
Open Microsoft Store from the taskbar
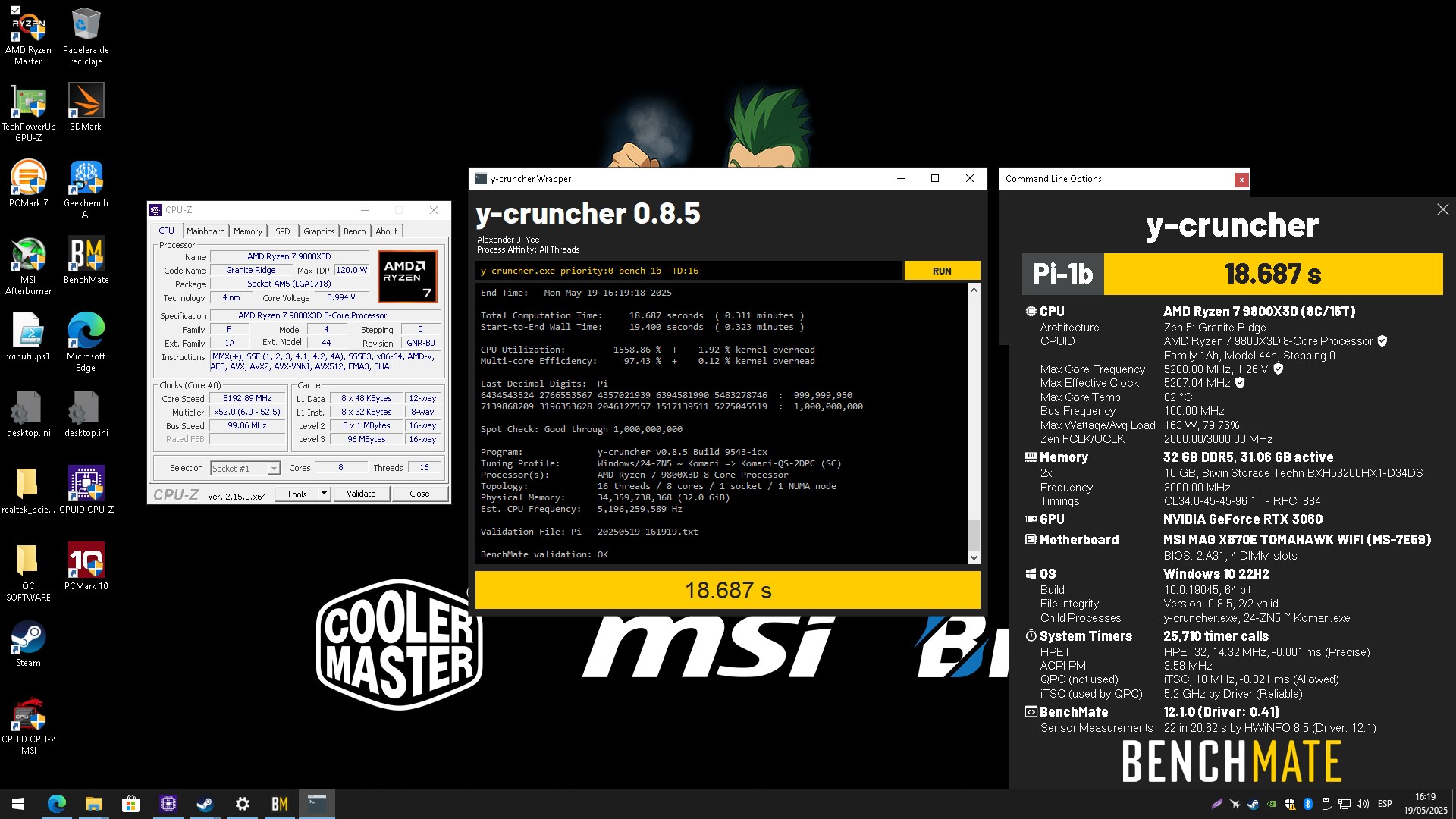130,804
